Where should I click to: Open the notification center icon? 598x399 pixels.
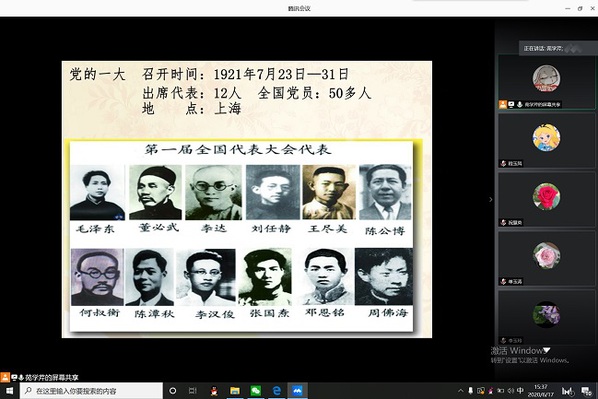586,391
